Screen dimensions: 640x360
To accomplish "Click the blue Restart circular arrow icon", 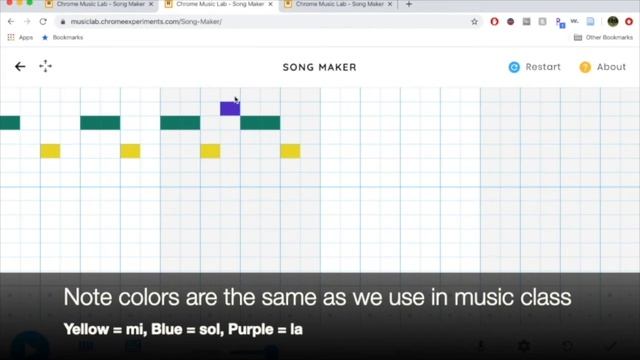I will click(x=514, y=67).
